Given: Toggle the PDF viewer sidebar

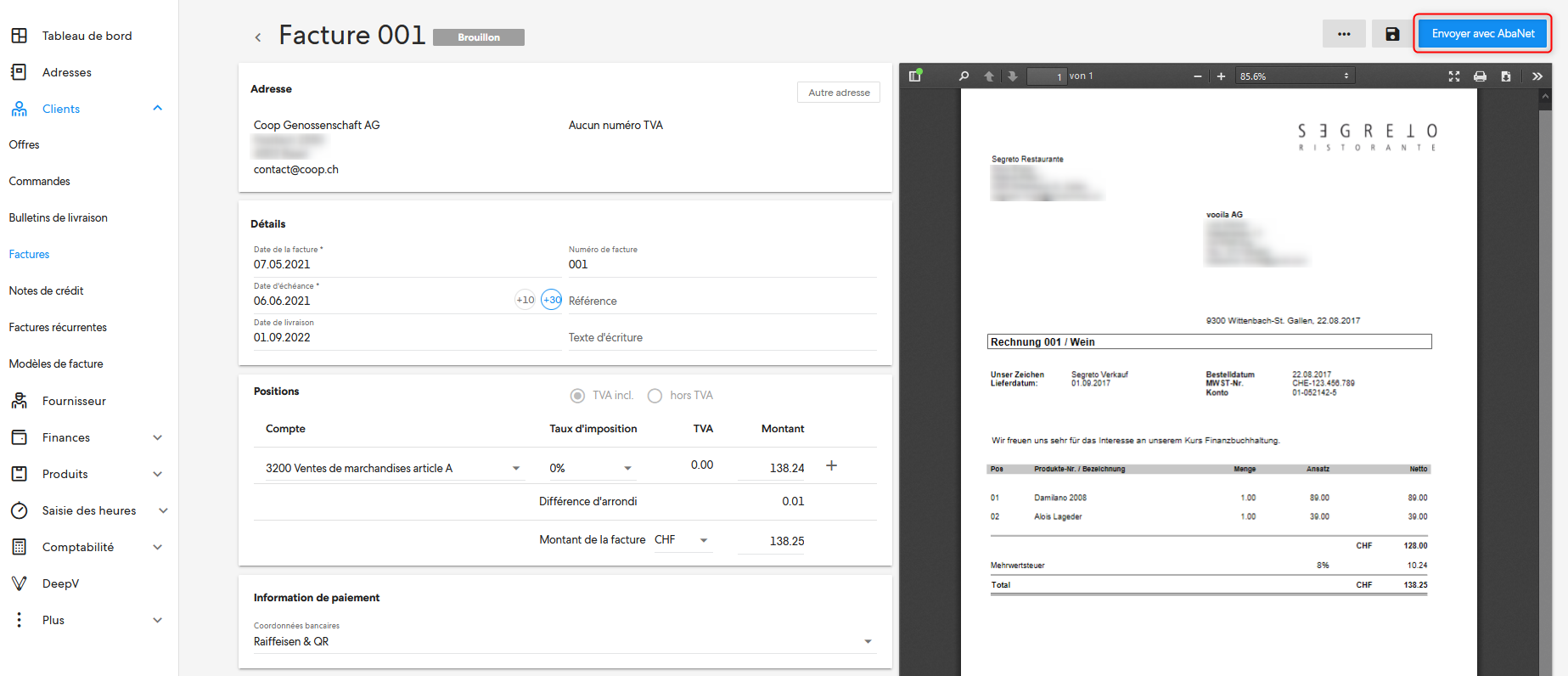Looking at the screenshot, I should click(x=915, y=76).
